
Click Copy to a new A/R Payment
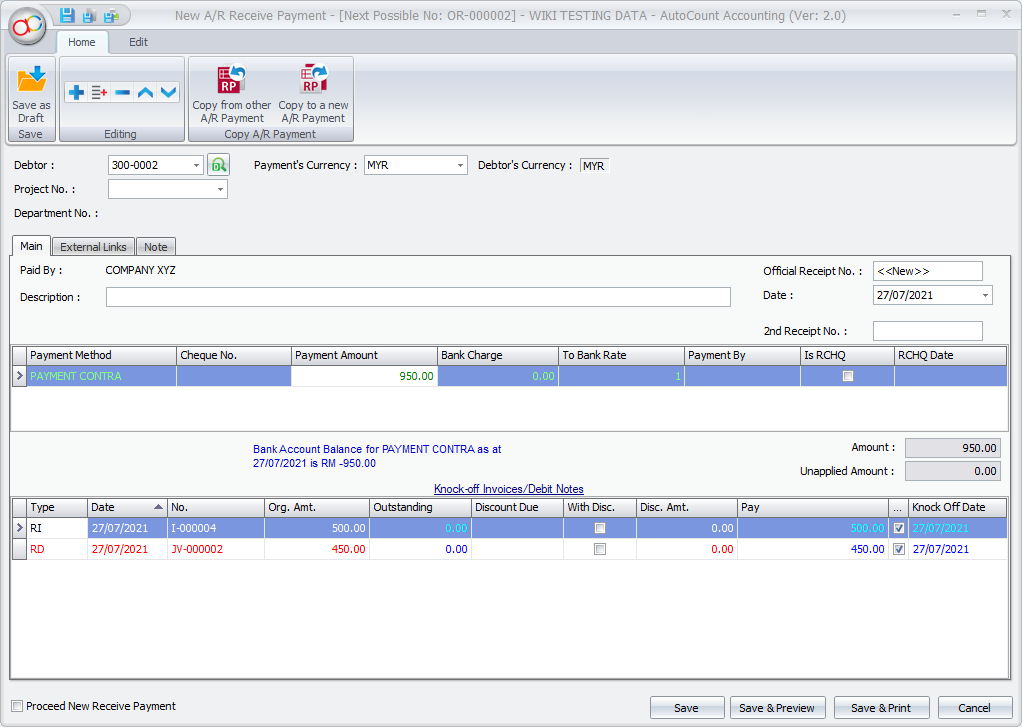[x=313, y=92]
